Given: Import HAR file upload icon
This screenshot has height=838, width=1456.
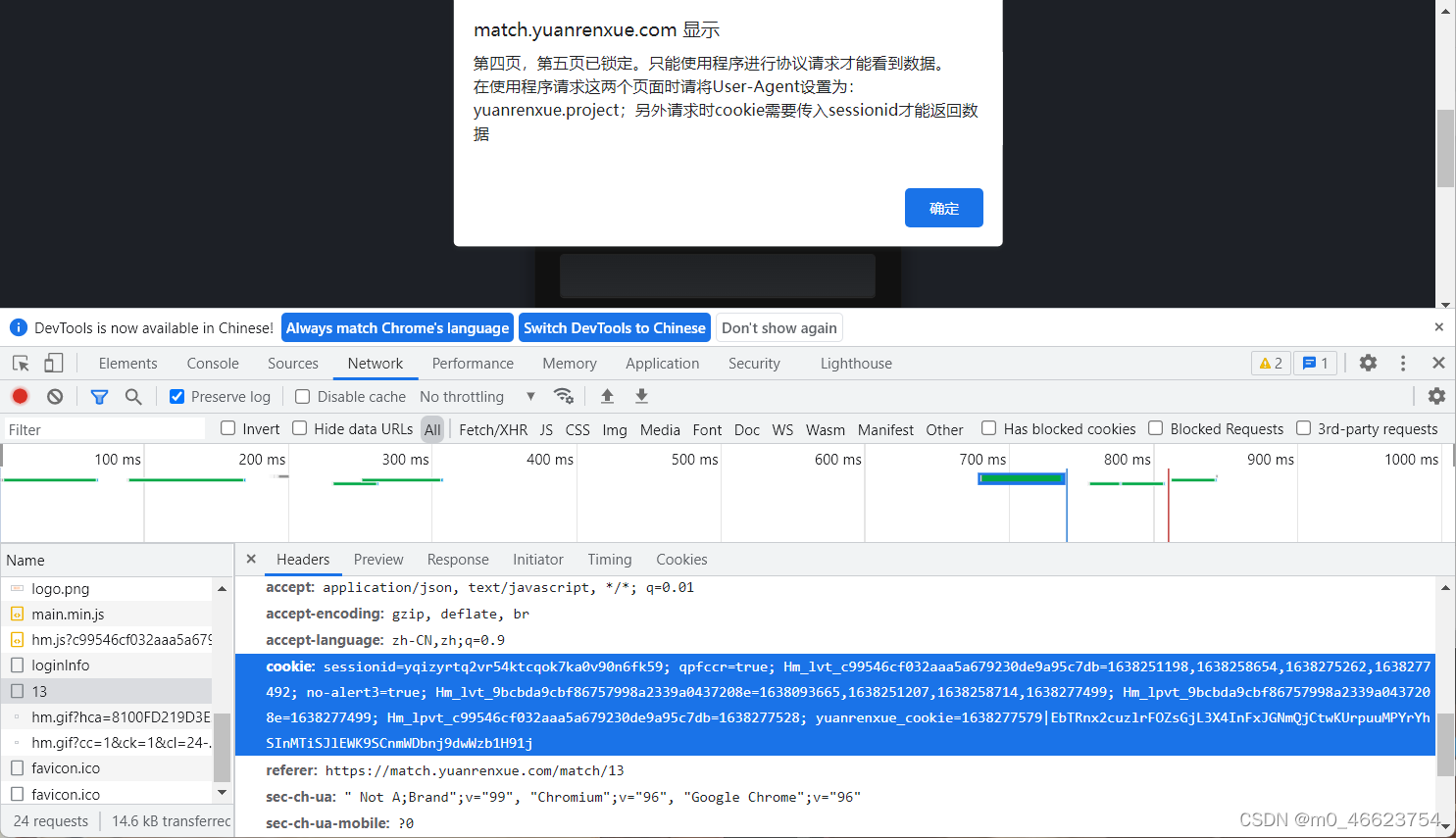Looking at the screenshot, I should (x=607, y=396).
